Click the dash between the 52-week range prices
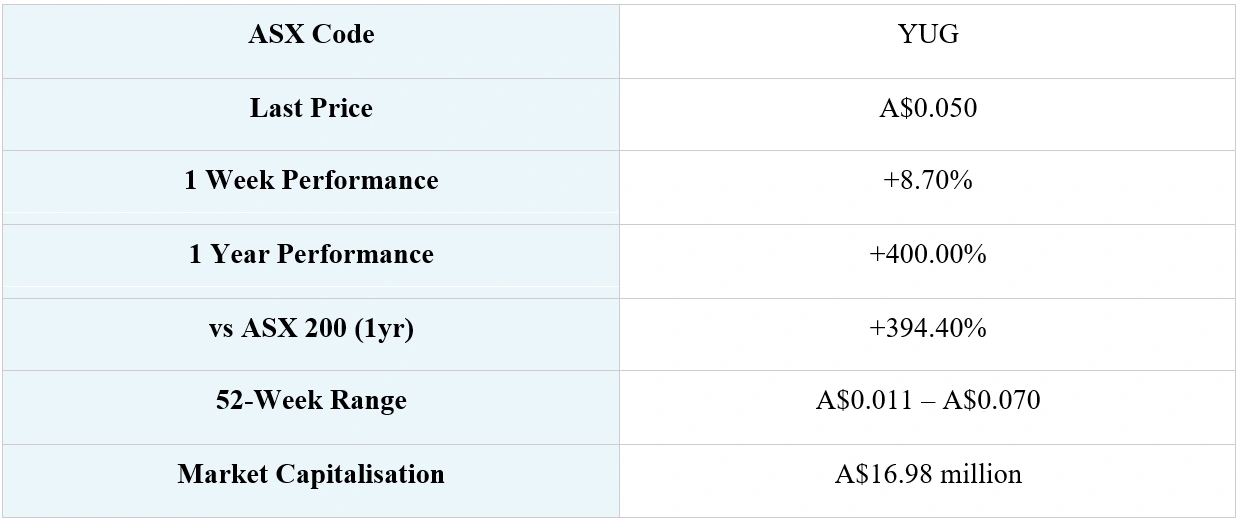The image size is (1237, 518). (927, 401)
